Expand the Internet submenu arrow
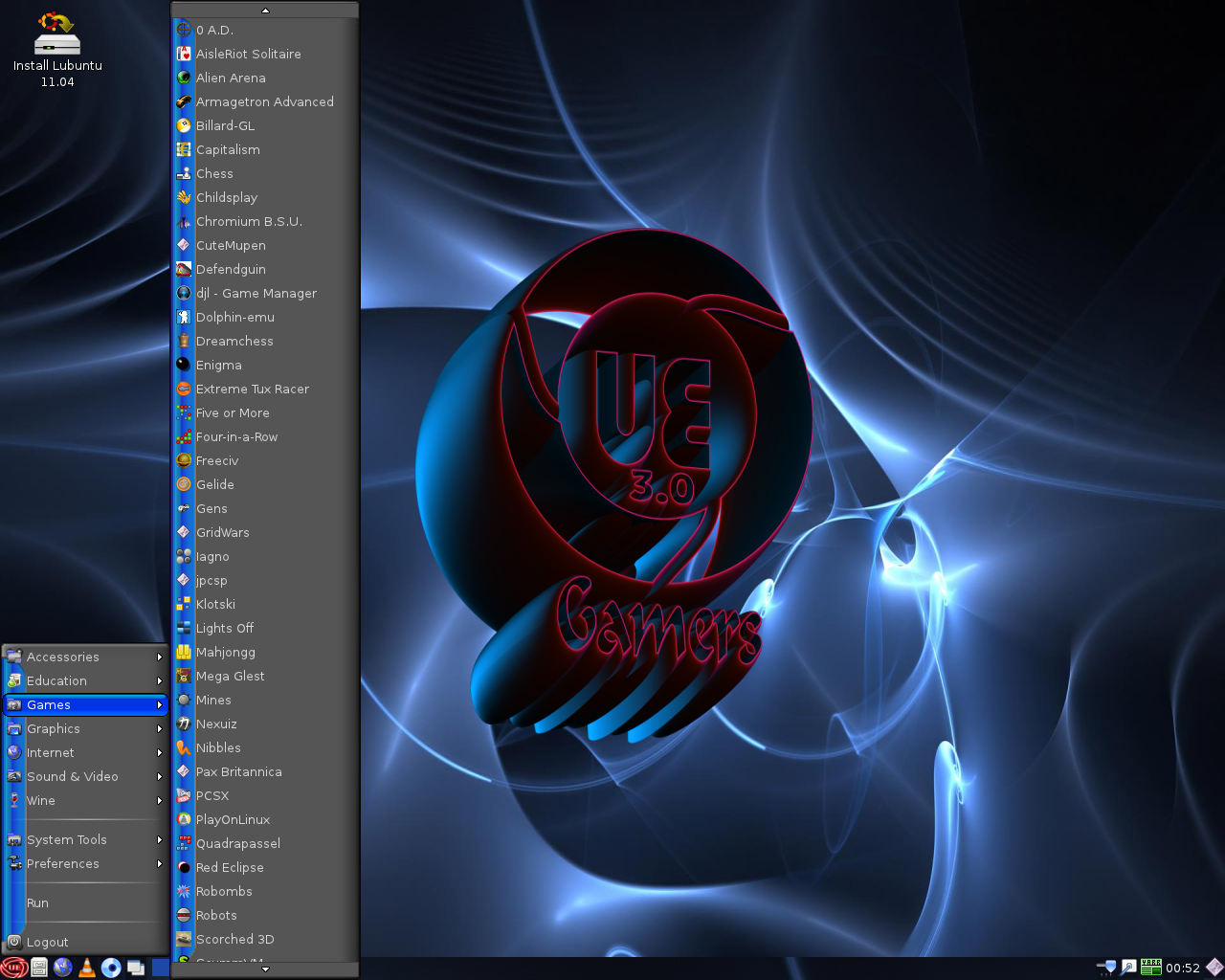Viewport: 1225px width, 980px height. (160, 753)
